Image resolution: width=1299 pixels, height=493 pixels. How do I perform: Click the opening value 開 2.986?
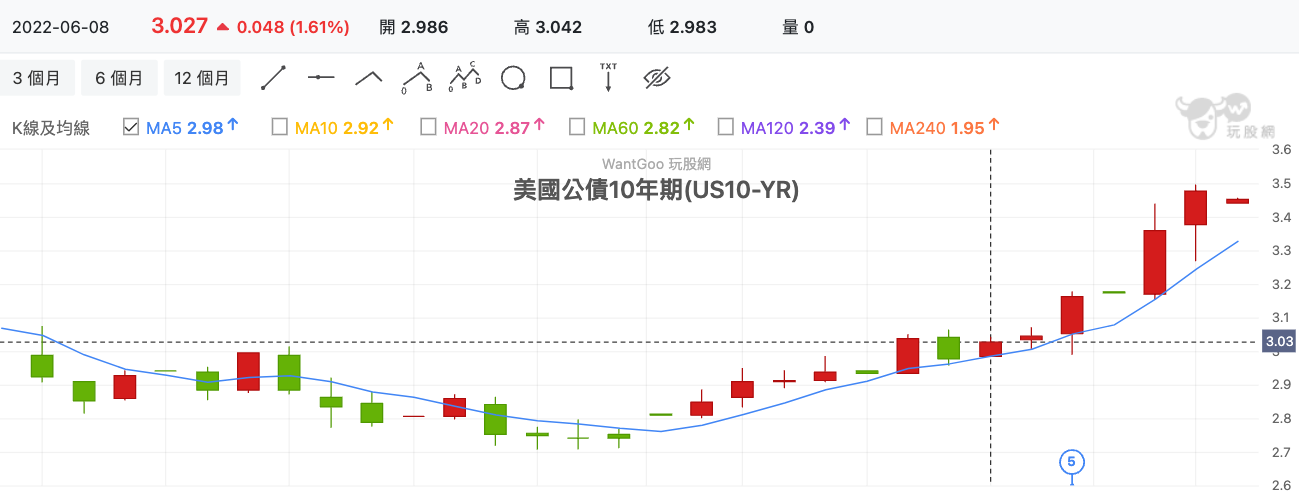(414, 27)
